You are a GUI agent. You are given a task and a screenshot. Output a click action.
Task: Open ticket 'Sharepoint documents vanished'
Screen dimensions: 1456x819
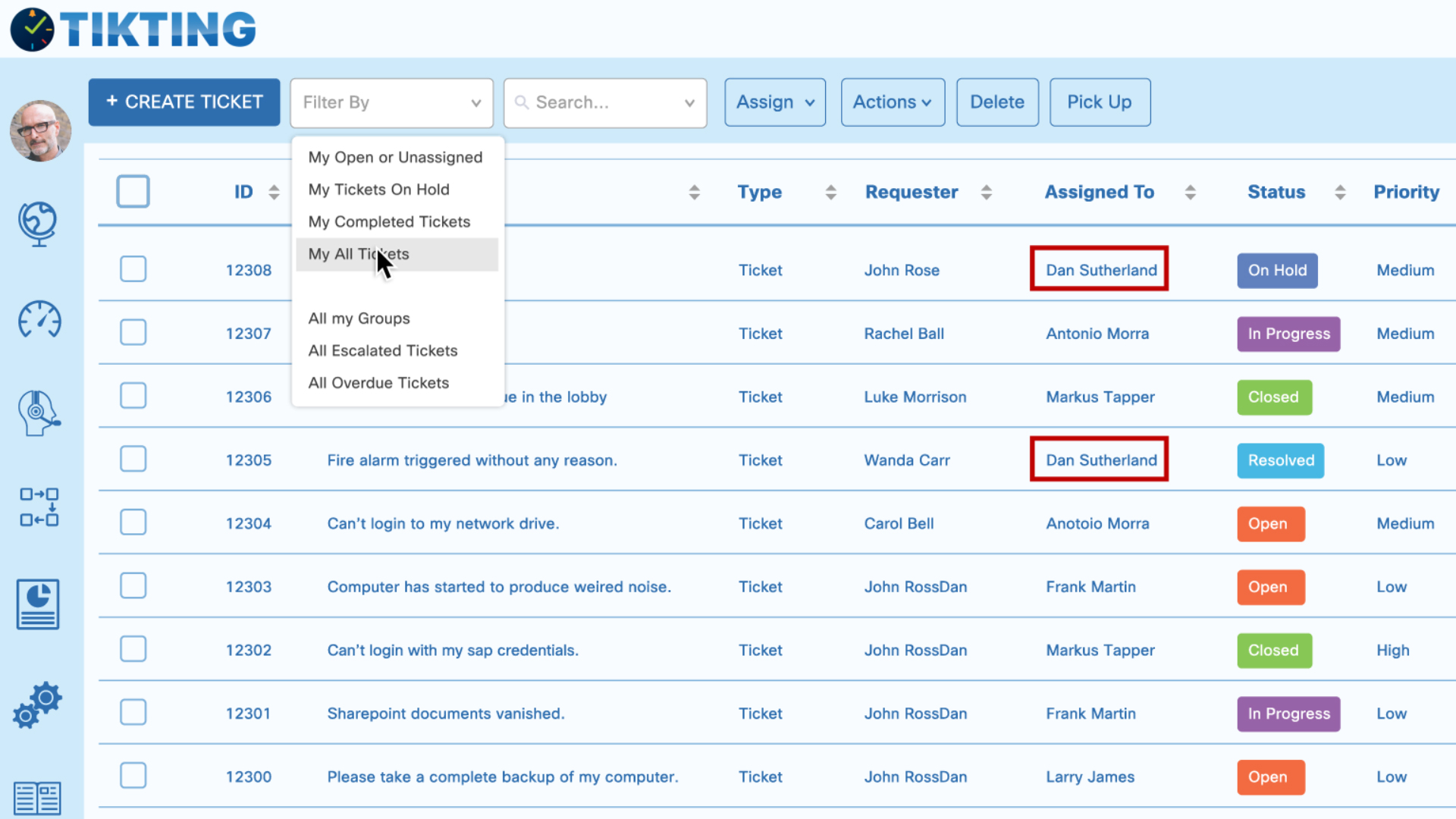(x=446, y=713)
